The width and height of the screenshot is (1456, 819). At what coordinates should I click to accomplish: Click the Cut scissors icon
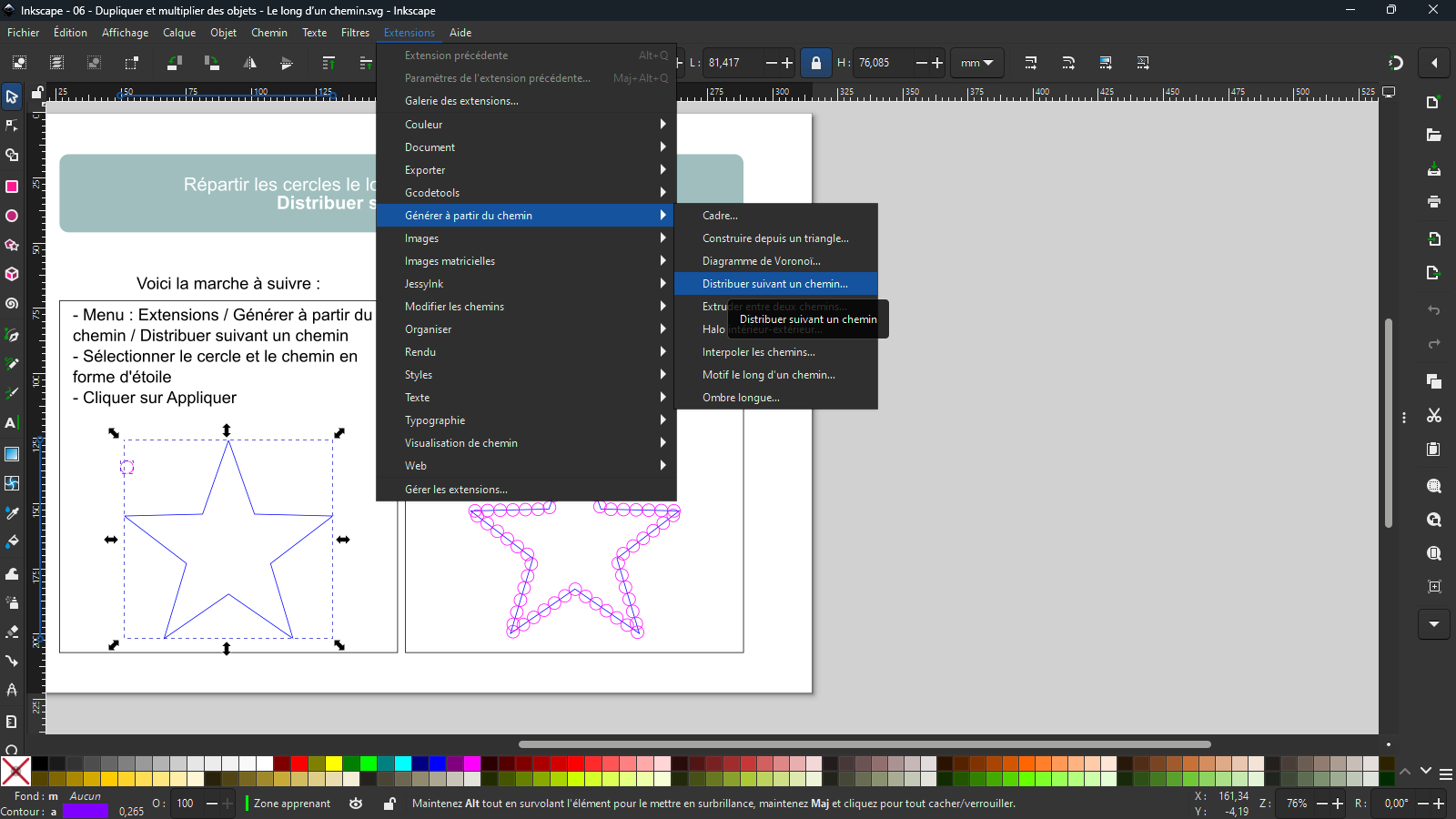point(1434,415)
